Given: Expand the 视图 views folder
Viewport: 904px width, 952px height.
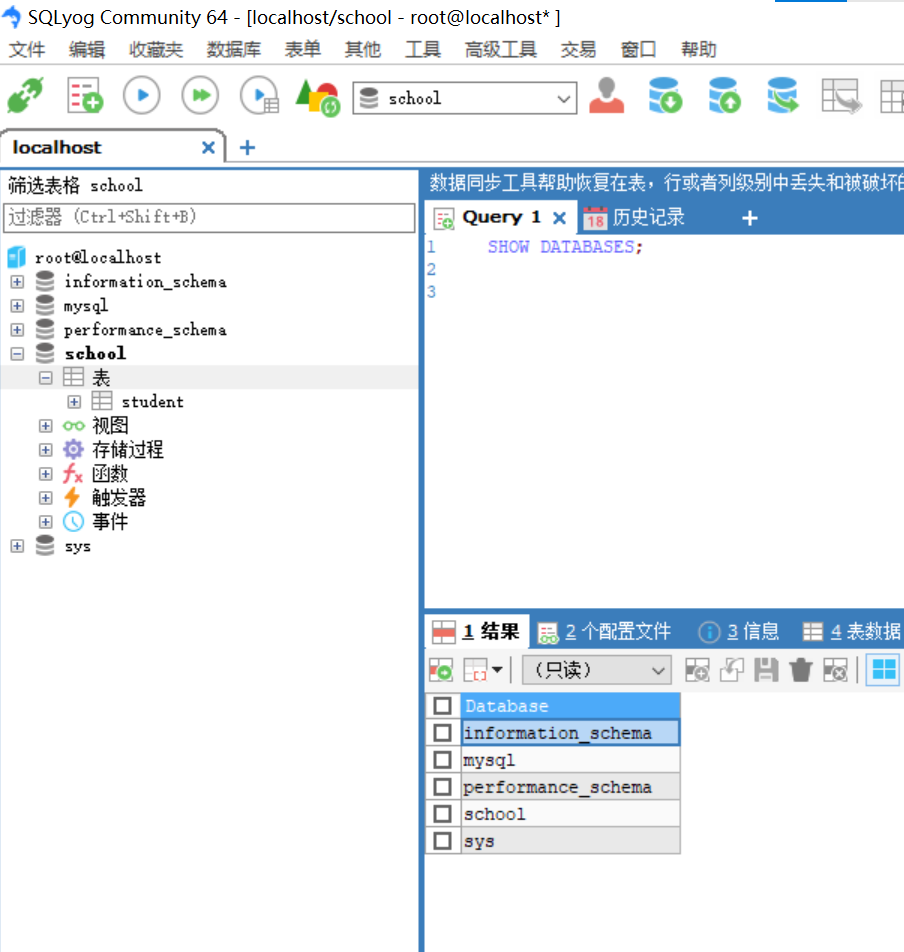Looking at the screenshot, I should [46, 426].
